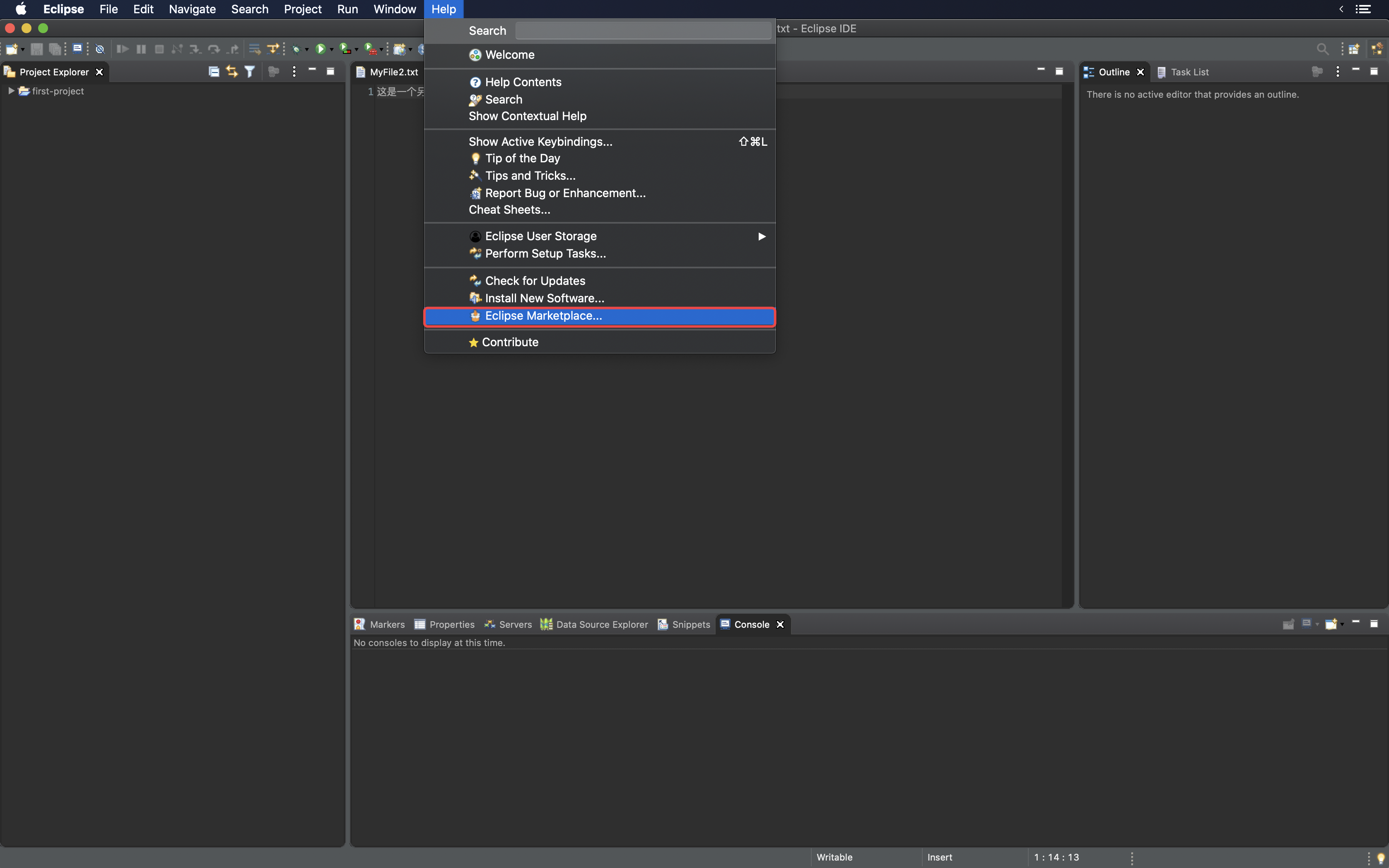Choose Report Bug or Enhancement...
1389x868 pixels.
click(x=600, y=193)
